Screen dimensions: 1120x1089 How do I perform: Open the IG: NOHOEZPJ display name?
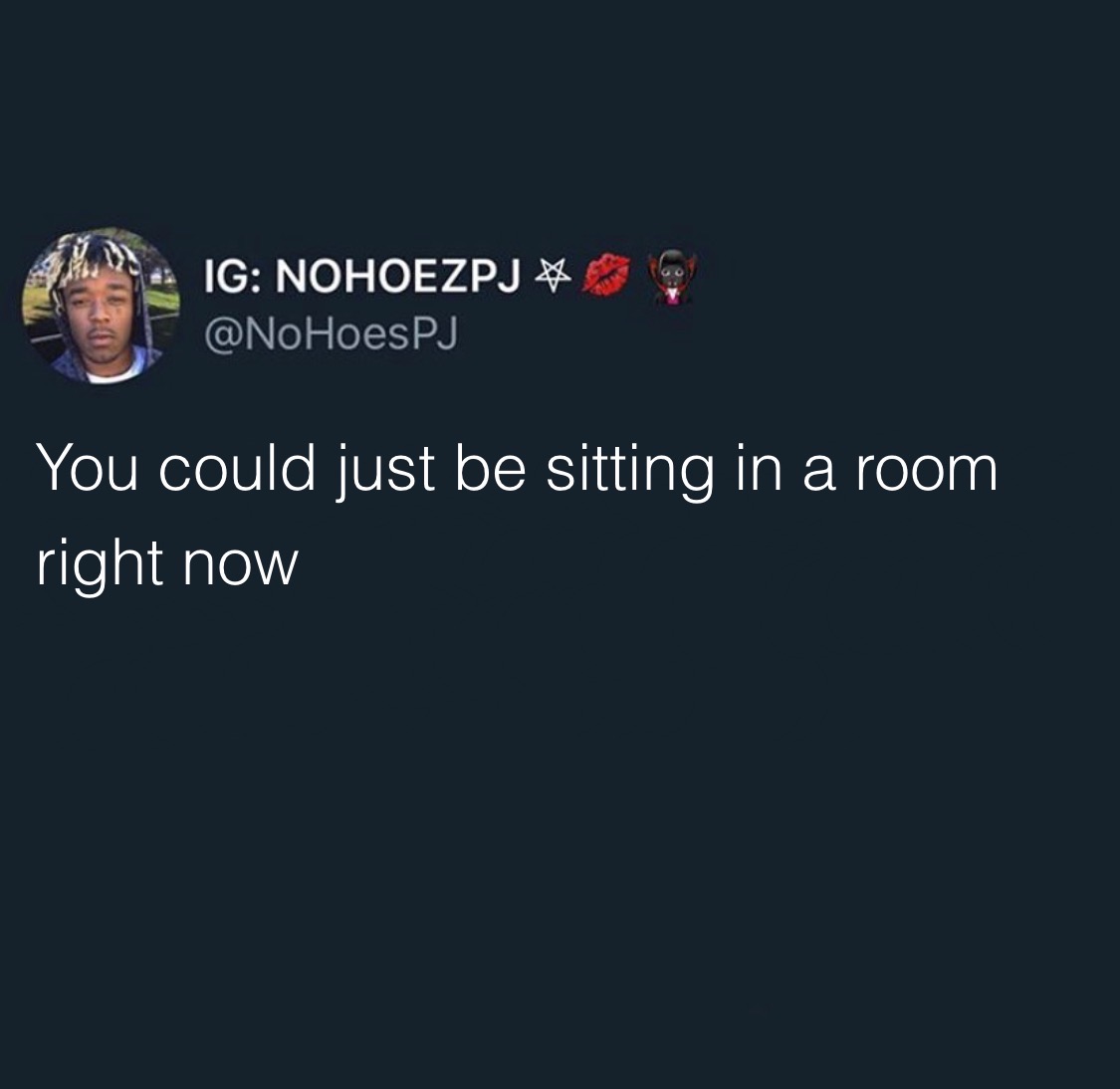coord(361,276)
